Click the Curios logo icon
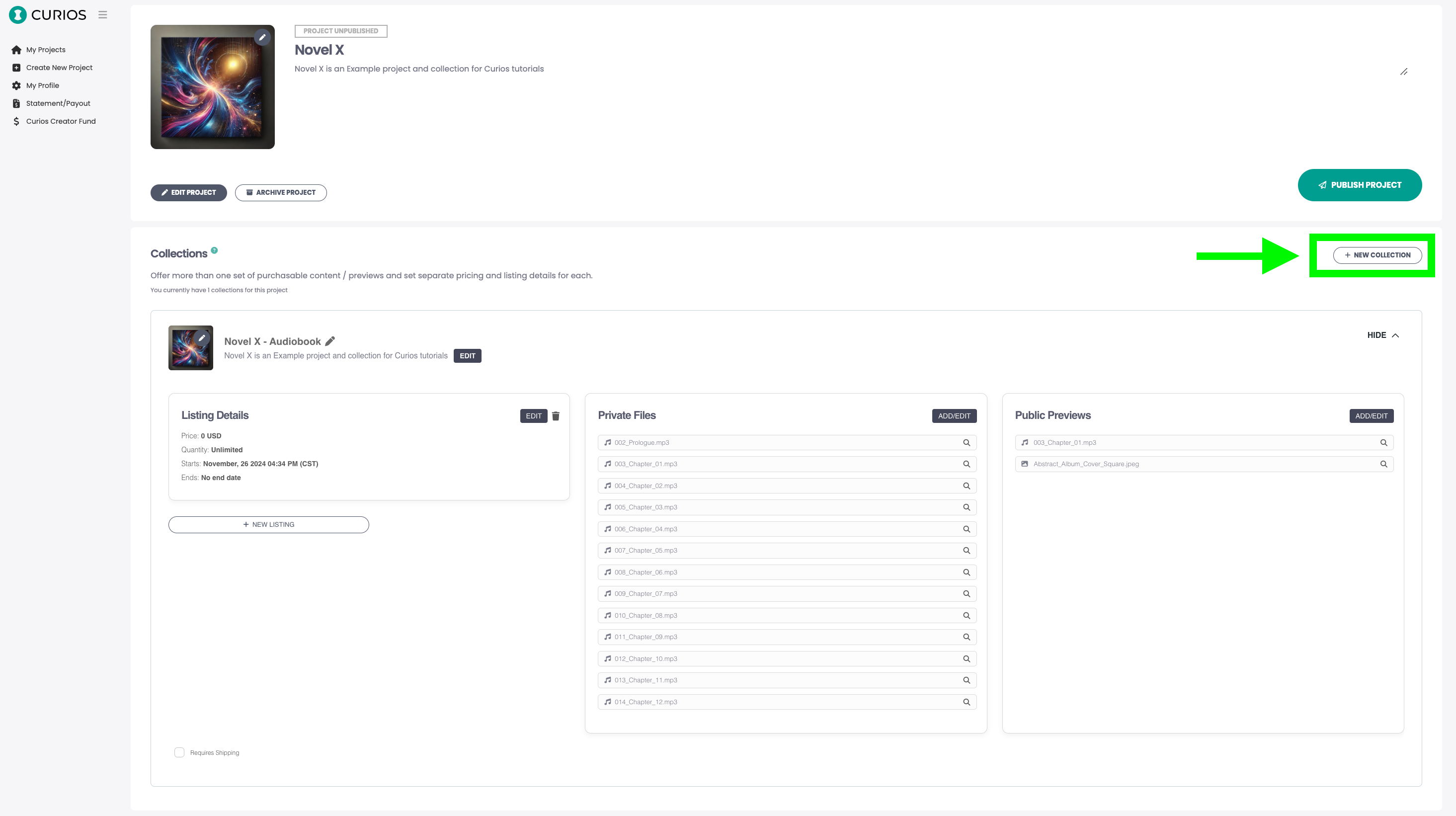Image resolution: width=1456 pixels, height=816 pixels. 17,15
